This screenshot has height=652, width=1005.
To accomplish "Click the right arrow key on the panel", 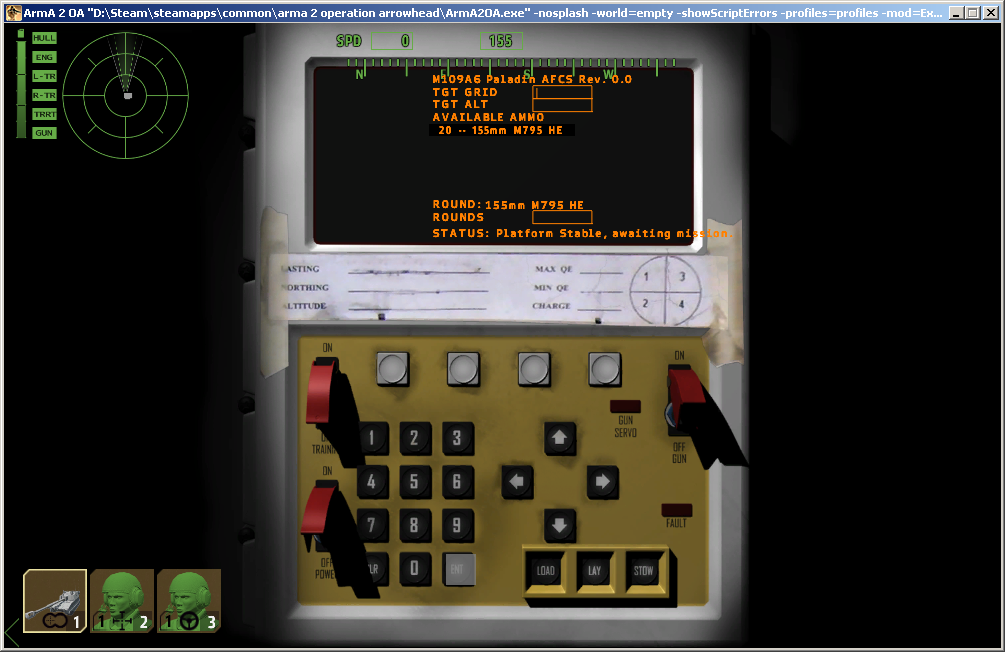I will pos(602,481).
